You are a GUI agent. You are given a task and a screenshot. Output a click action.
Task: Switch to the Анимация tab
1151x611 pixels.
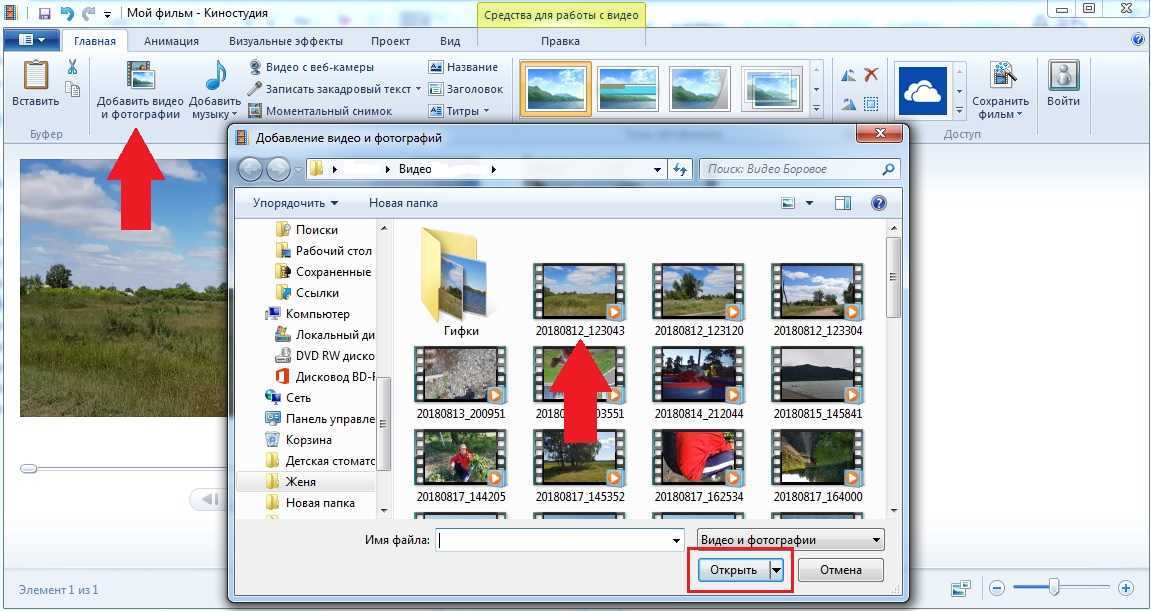click(171, 41)
